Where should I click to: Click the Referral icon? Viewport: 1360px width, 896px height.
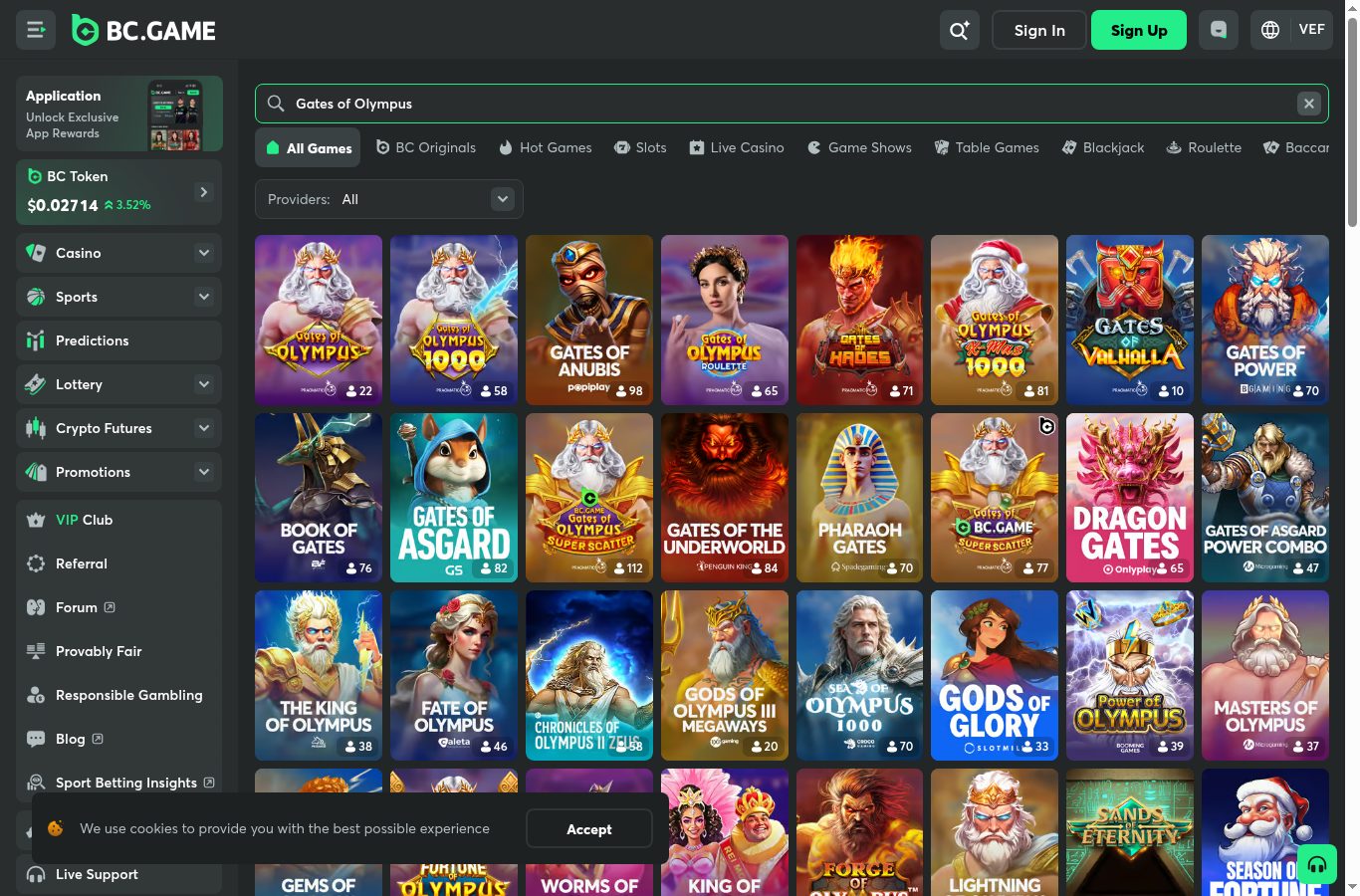click(36, 563)
